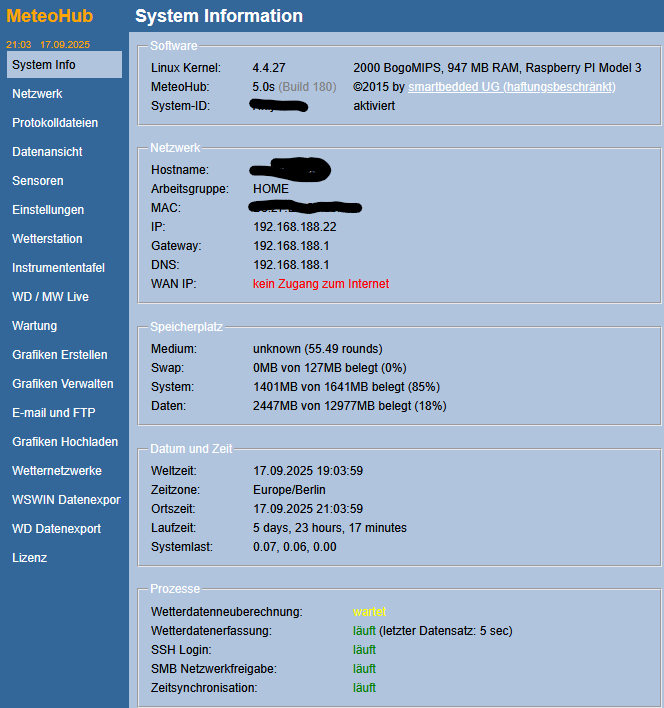
Task: Click '2447MB von 12977MB belegt (18%)' text
Action: pos(350,405)
